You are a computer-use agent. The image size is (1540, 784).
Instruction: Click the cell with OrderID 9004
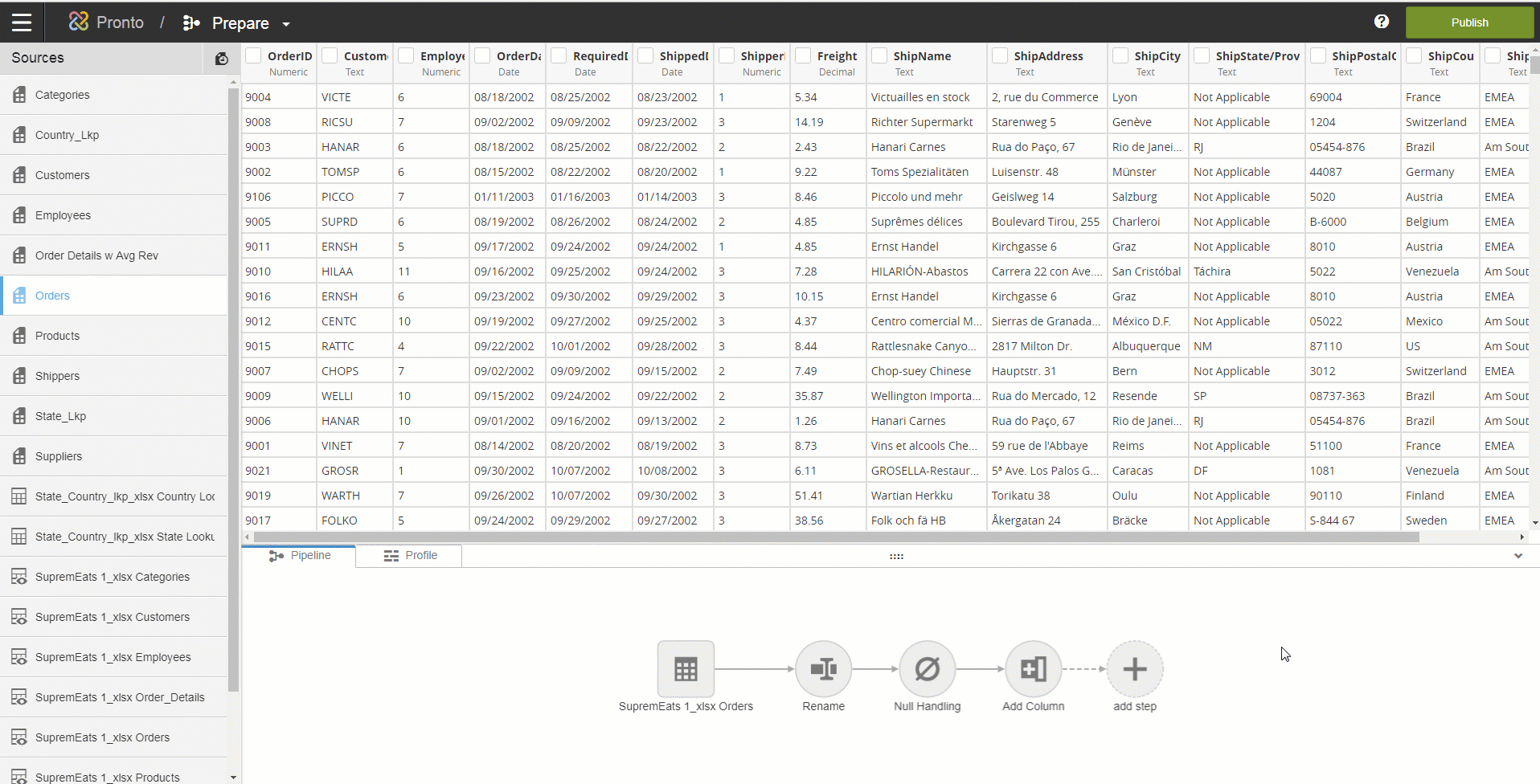coord(279,97)
